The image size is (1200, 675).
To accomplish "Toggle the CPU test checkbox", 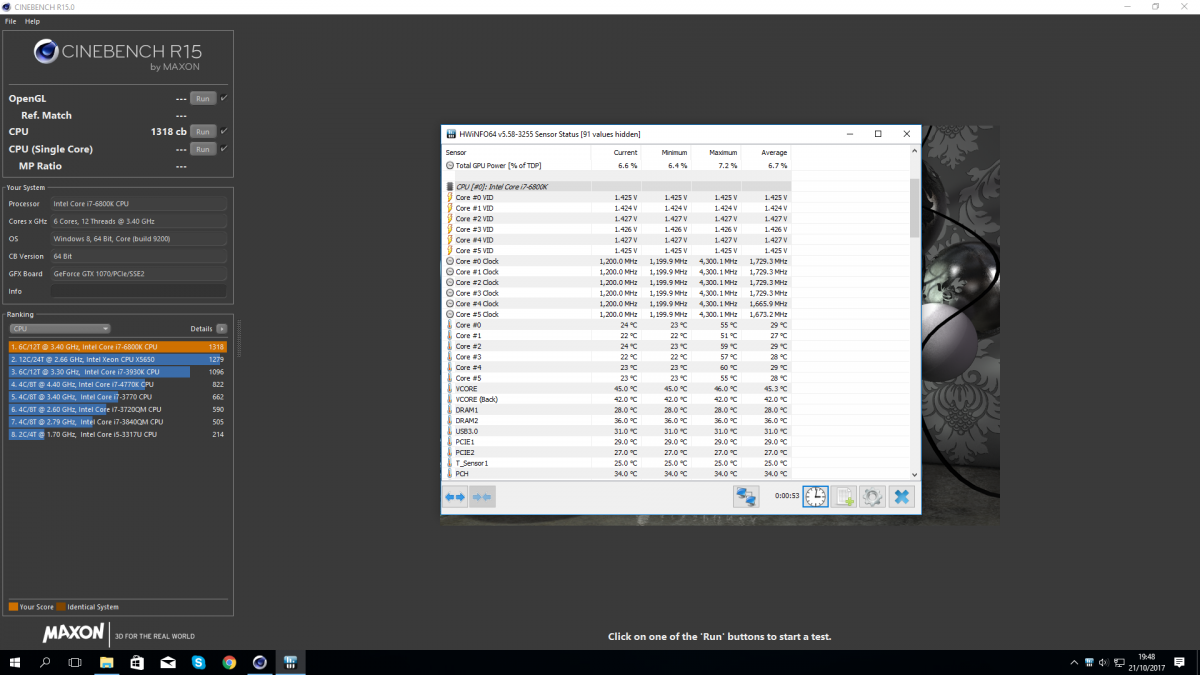I will click(224, 131).
